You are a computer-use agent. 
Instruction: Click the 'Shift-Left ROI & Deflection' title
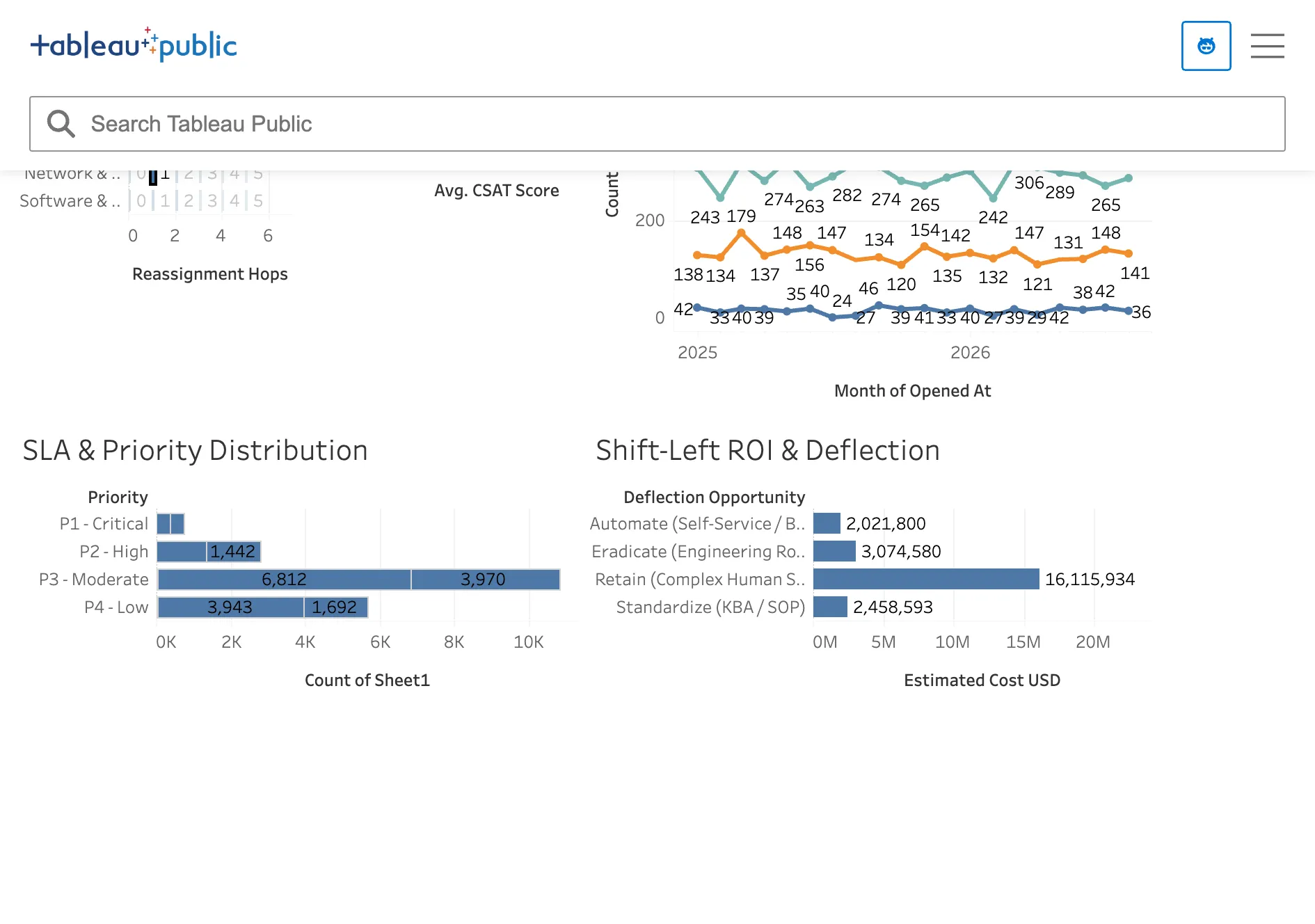767,451
